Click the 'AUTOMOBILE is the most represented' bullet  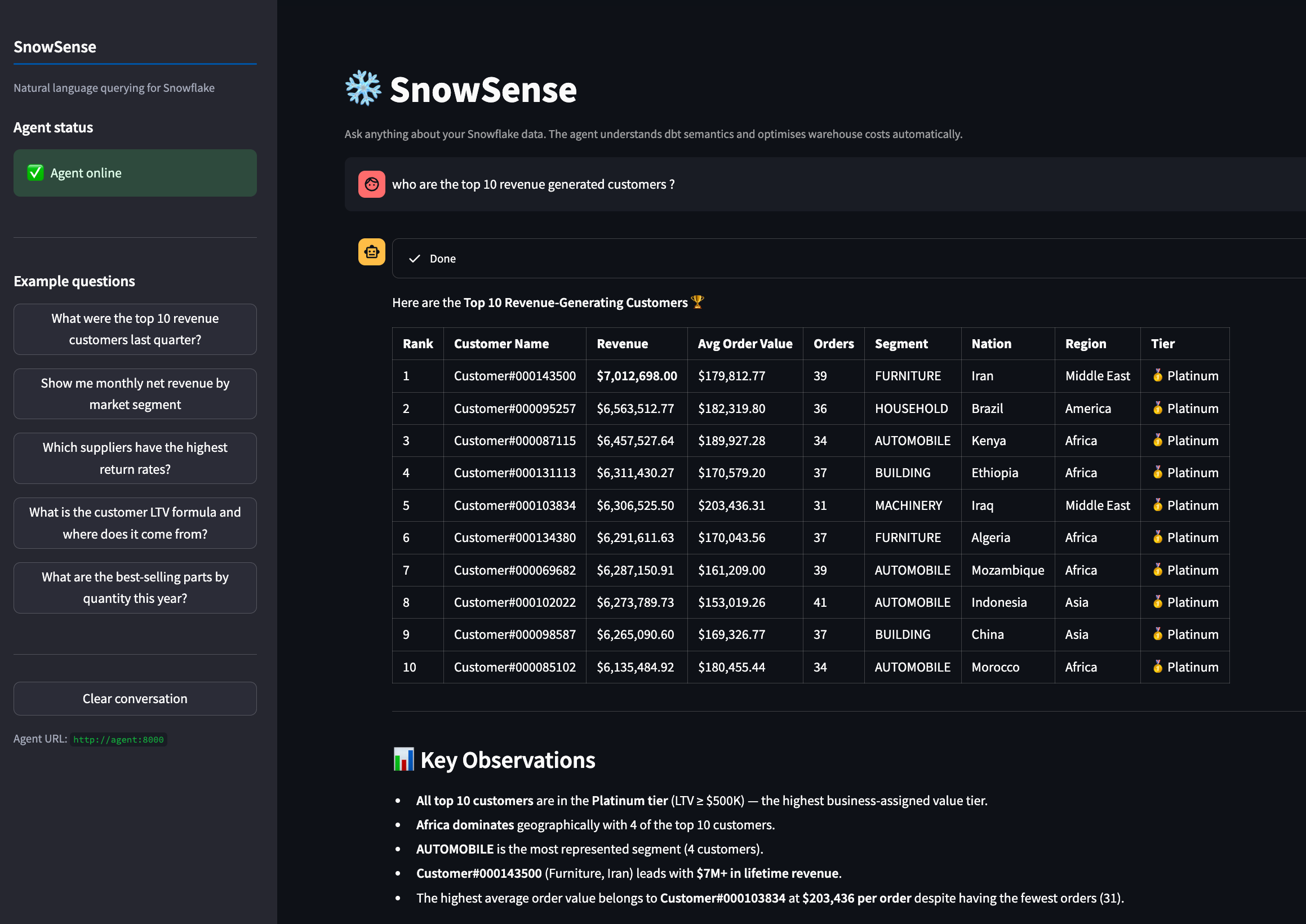click(590, 849)
